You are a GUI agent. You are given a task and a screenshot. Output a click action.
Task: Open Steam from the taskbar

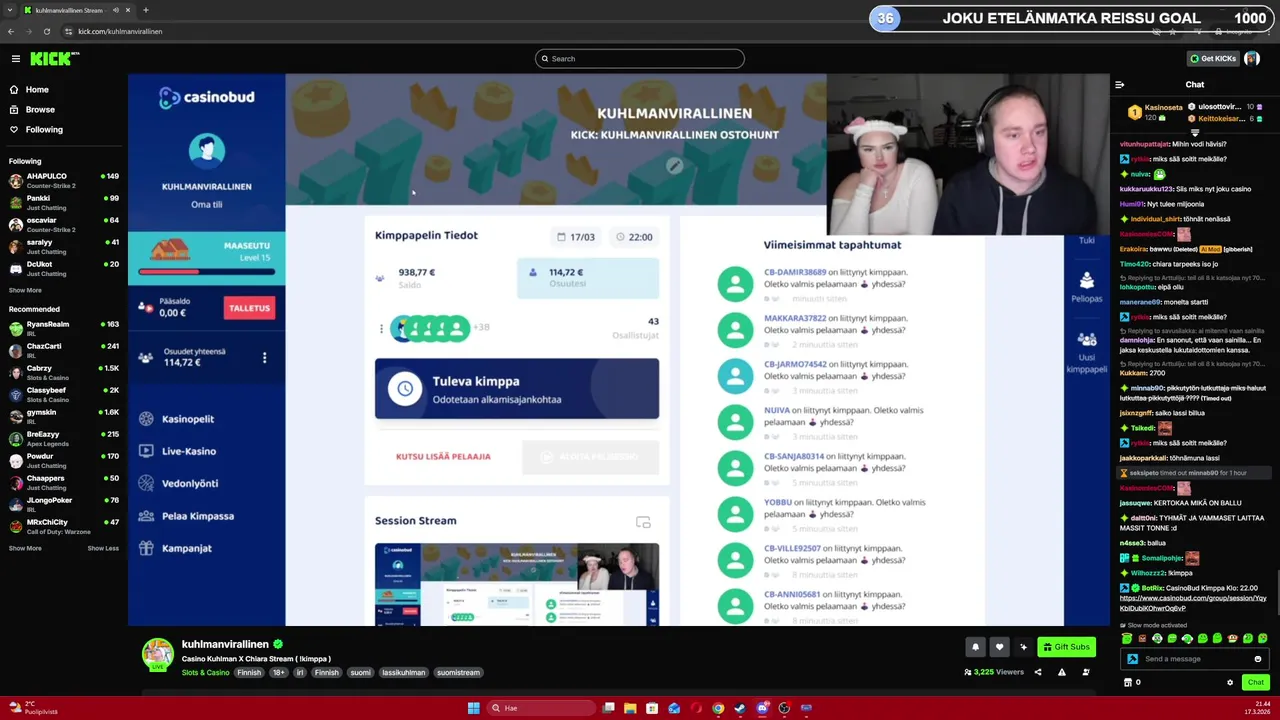tap(739, 708)
